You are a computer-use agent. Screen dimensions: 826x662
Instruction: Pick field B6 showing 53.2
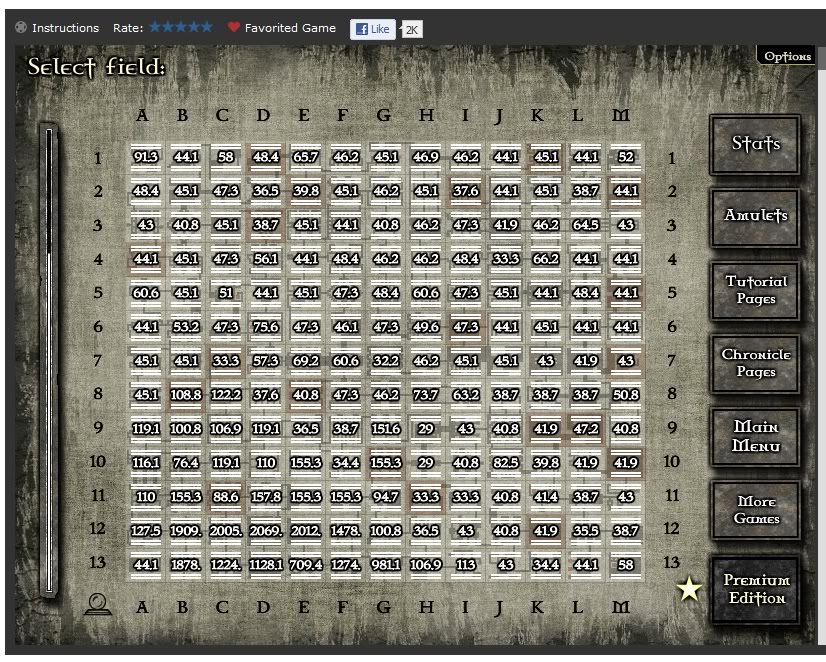point(186,327)
